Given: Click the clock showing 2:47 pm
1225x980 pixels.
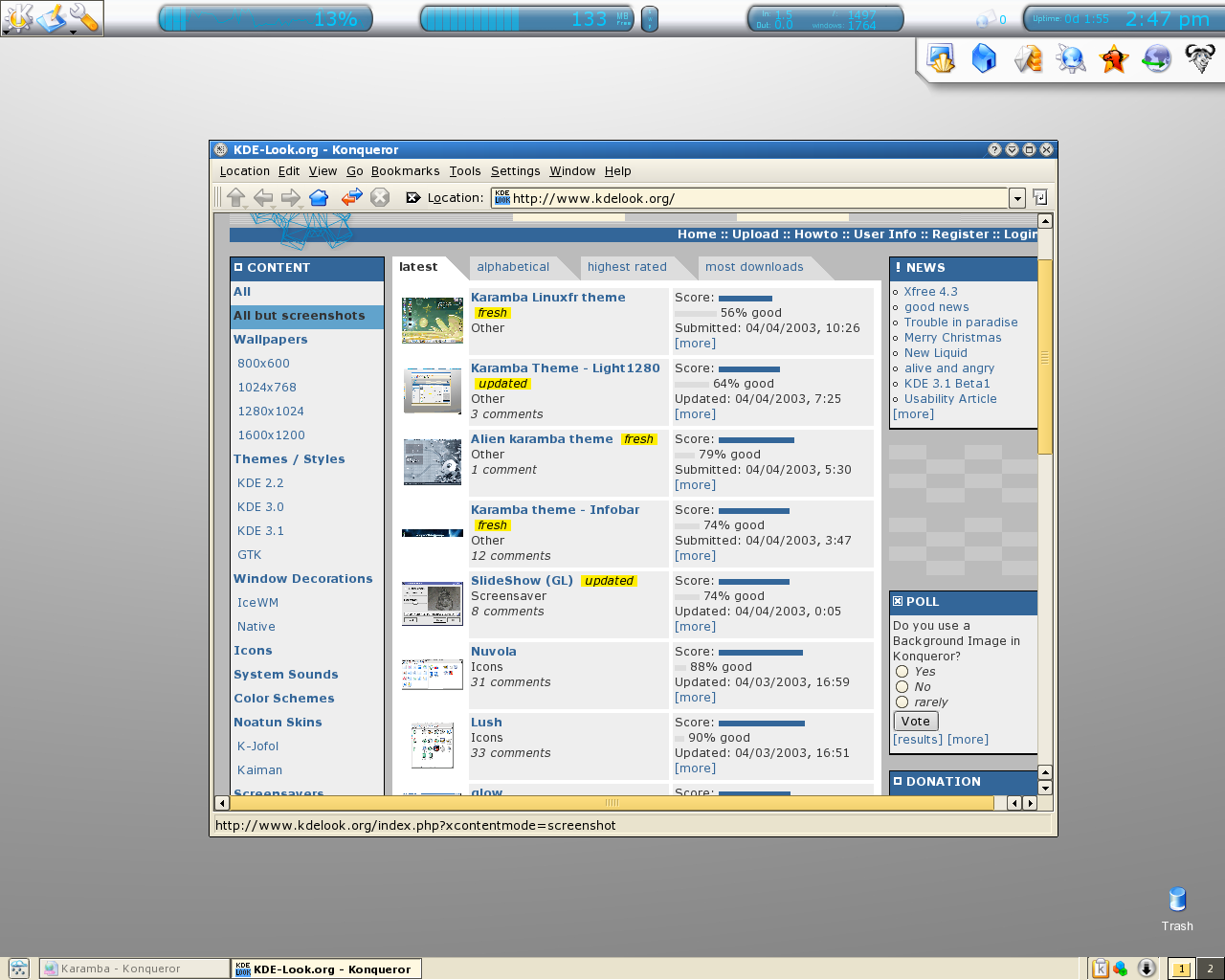Looking at the screenshot, I should pos(1168,19).
